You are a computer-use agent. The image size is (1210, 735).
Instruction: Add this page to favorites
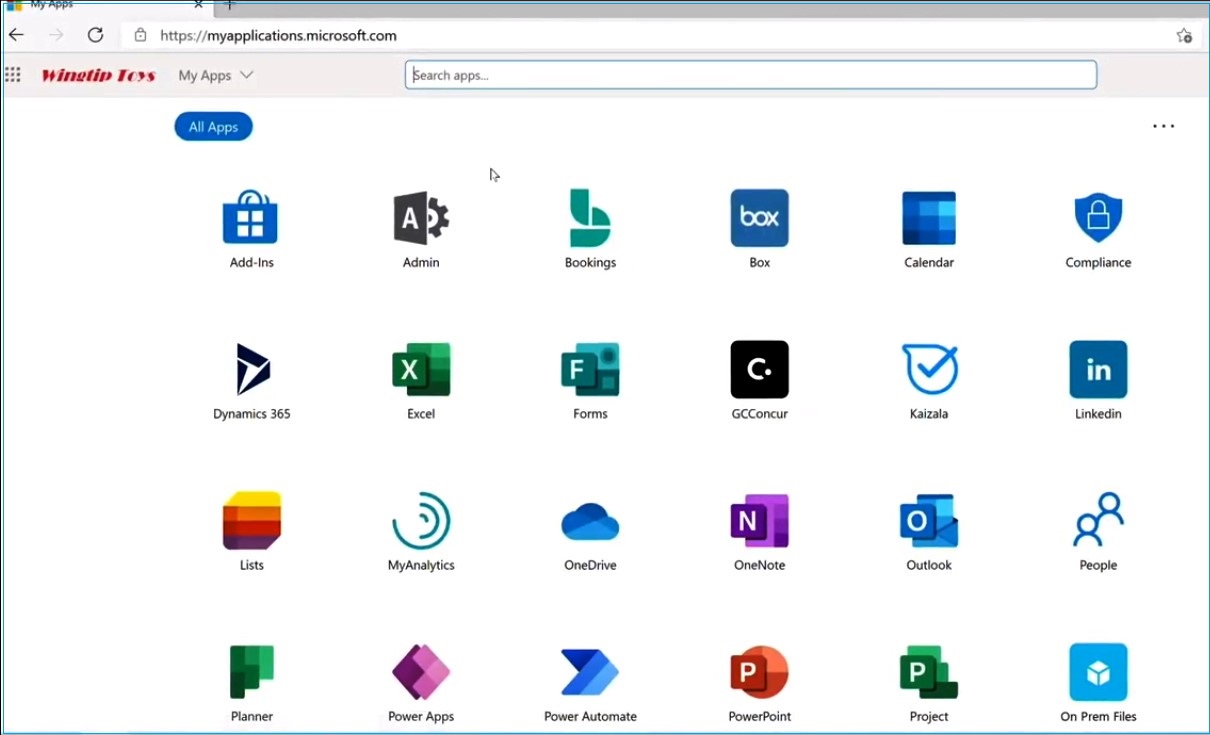(x=1184, y=35)
